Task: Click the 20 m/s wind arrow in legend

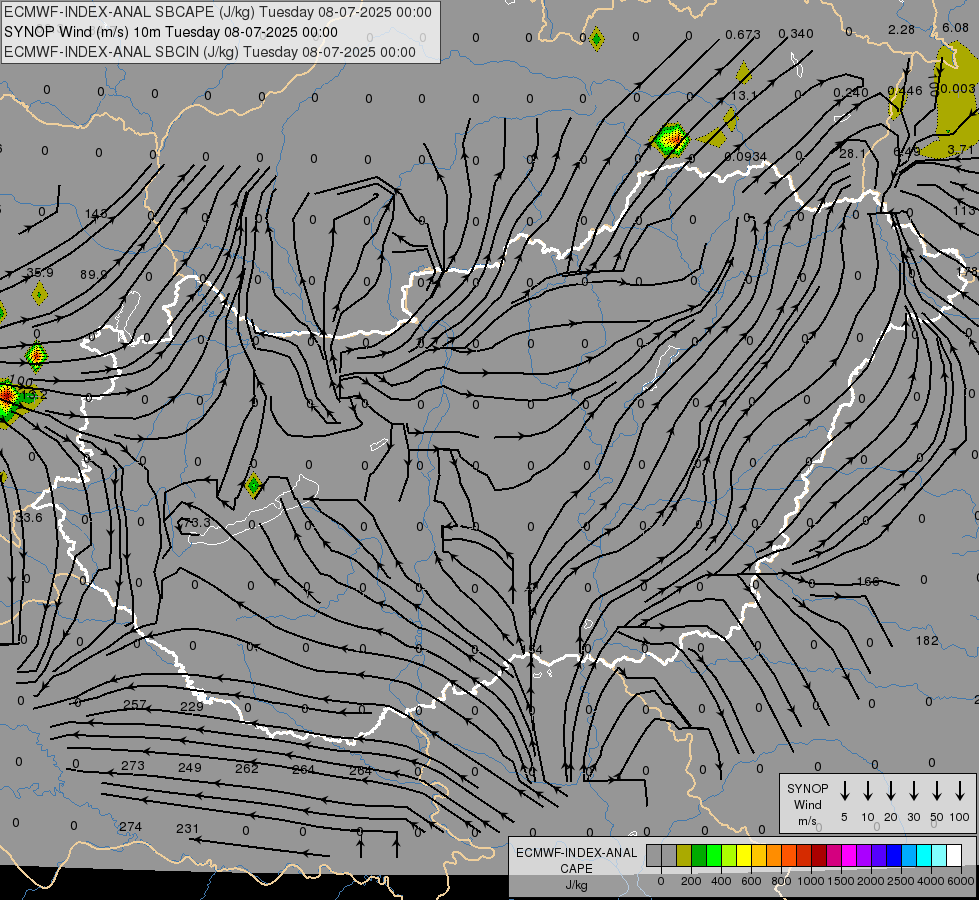Action: click(891, 790)
